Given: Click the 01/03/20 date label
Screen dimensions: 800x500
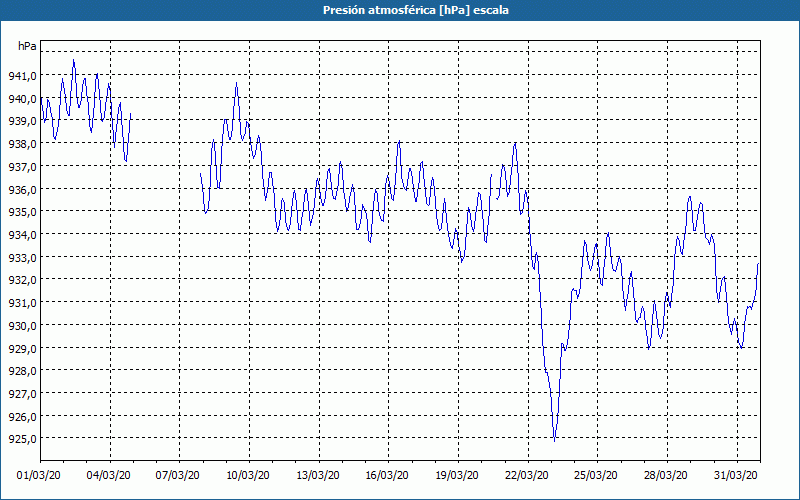Looking at the screenshot, I should 39,476.
